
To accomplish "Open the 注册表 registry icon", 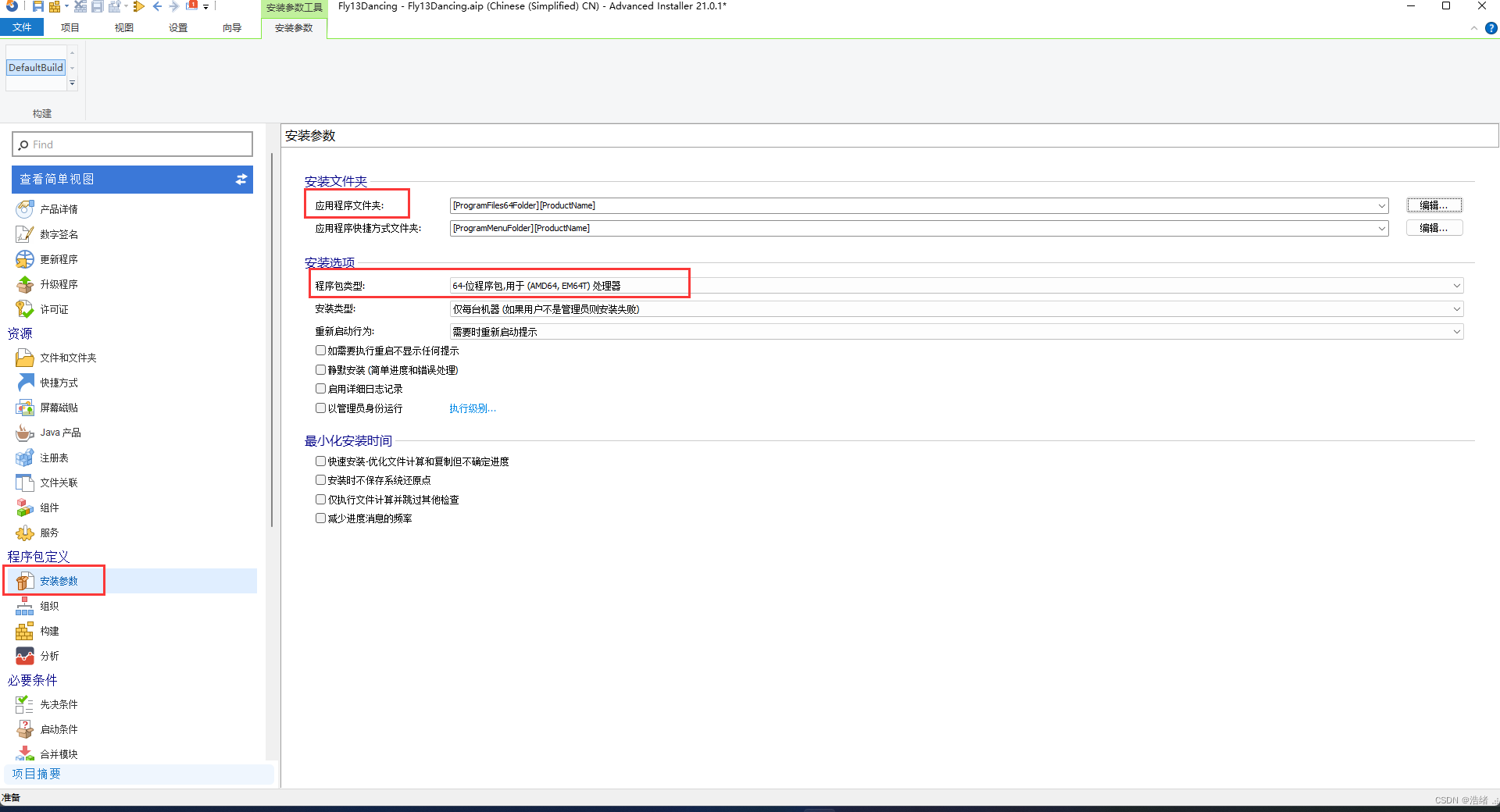I will tap(25, 458).
